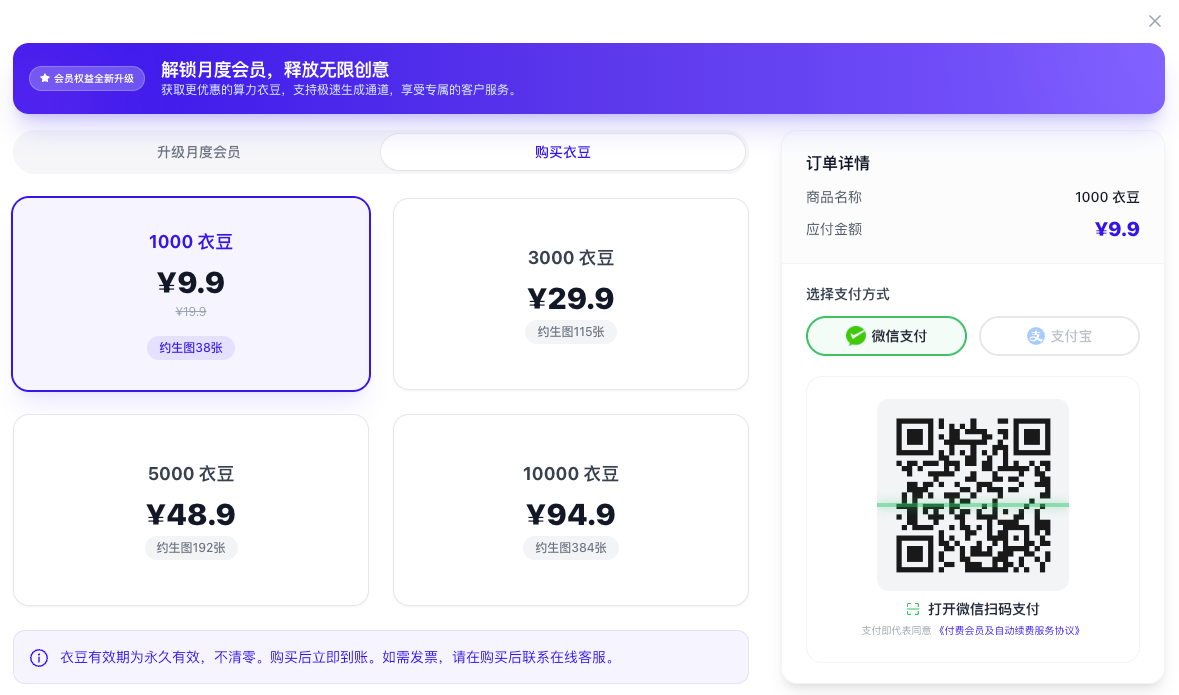
Task: Click the star icon in the upgrade badge
Action: pyautogui.click(x=45, y=78)
